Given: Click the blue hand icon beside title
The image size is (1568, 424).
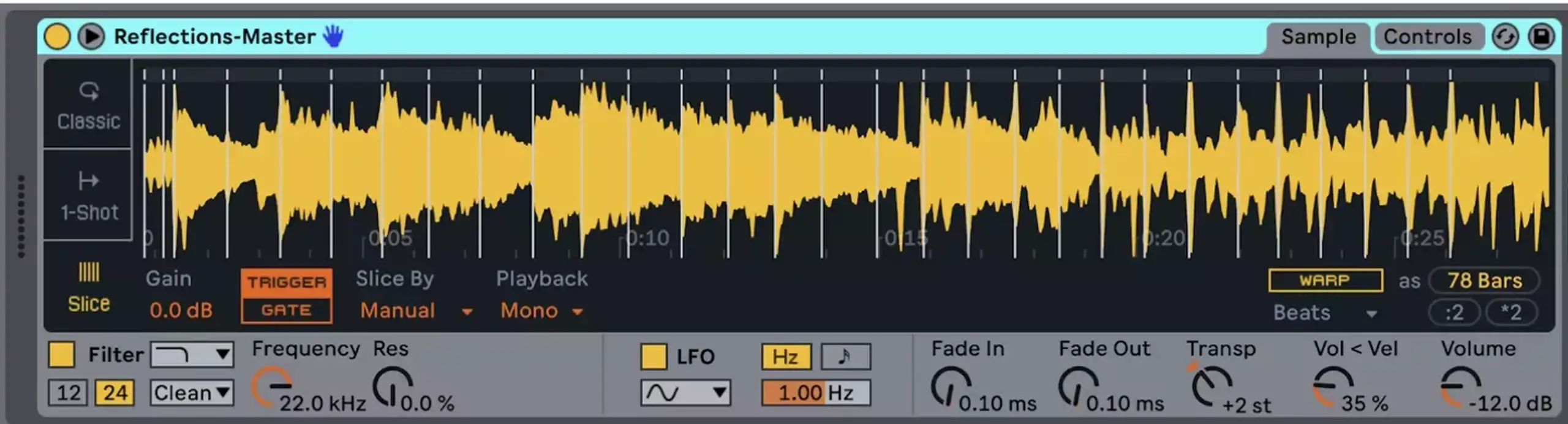Looking at the screenshot, I should coord(333,37).
